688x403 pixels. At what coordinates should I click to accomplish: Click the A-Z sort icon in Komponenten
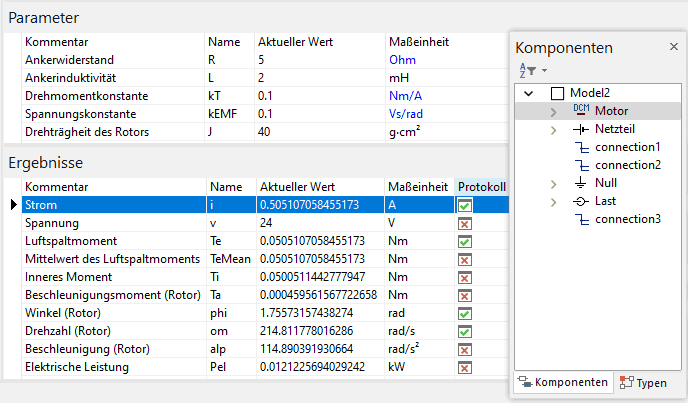click(x=525, y=70)
